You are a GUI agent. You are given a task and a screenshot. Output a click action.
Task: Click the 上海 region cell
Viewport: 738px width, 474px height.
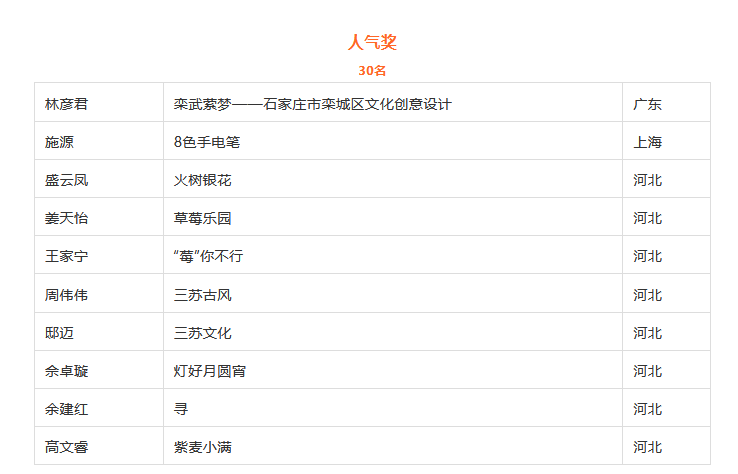pos(648,142)
